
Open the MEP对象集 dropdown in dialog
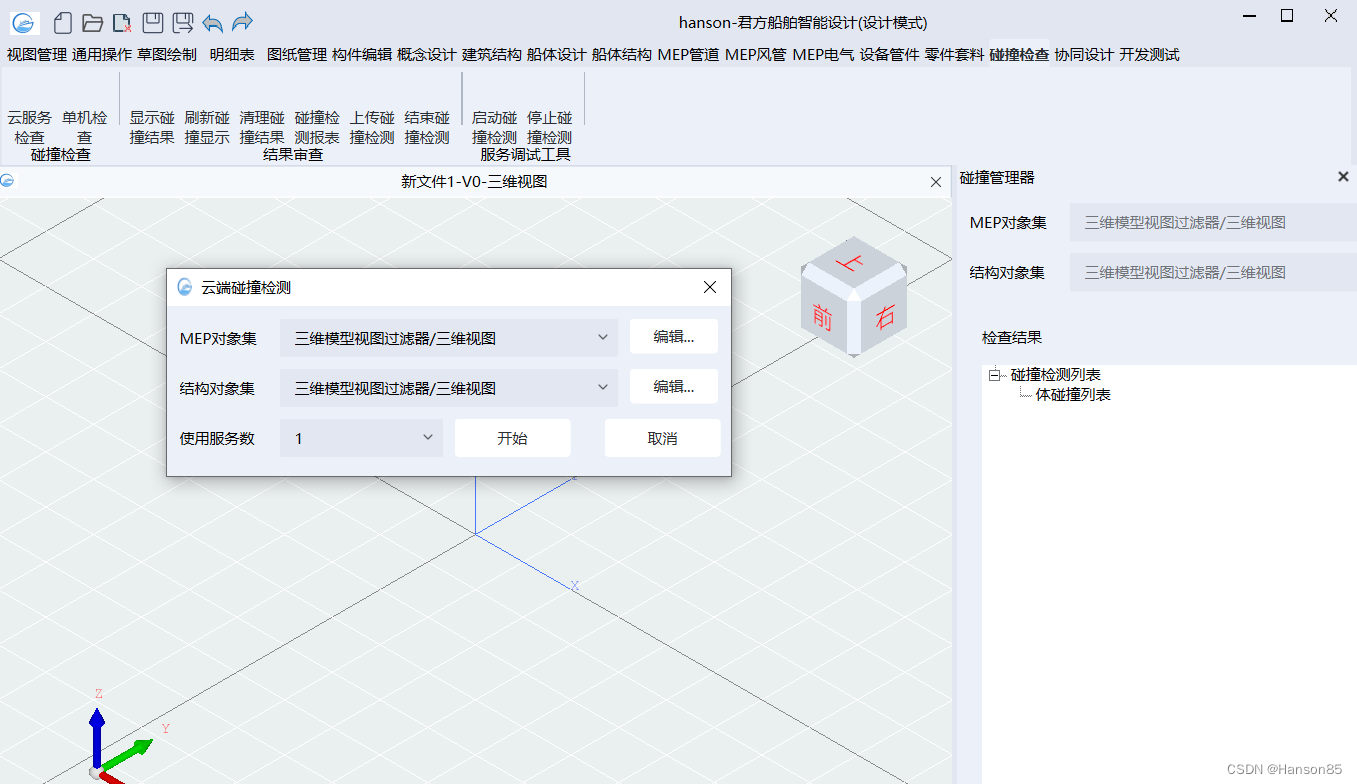(448, 338)
